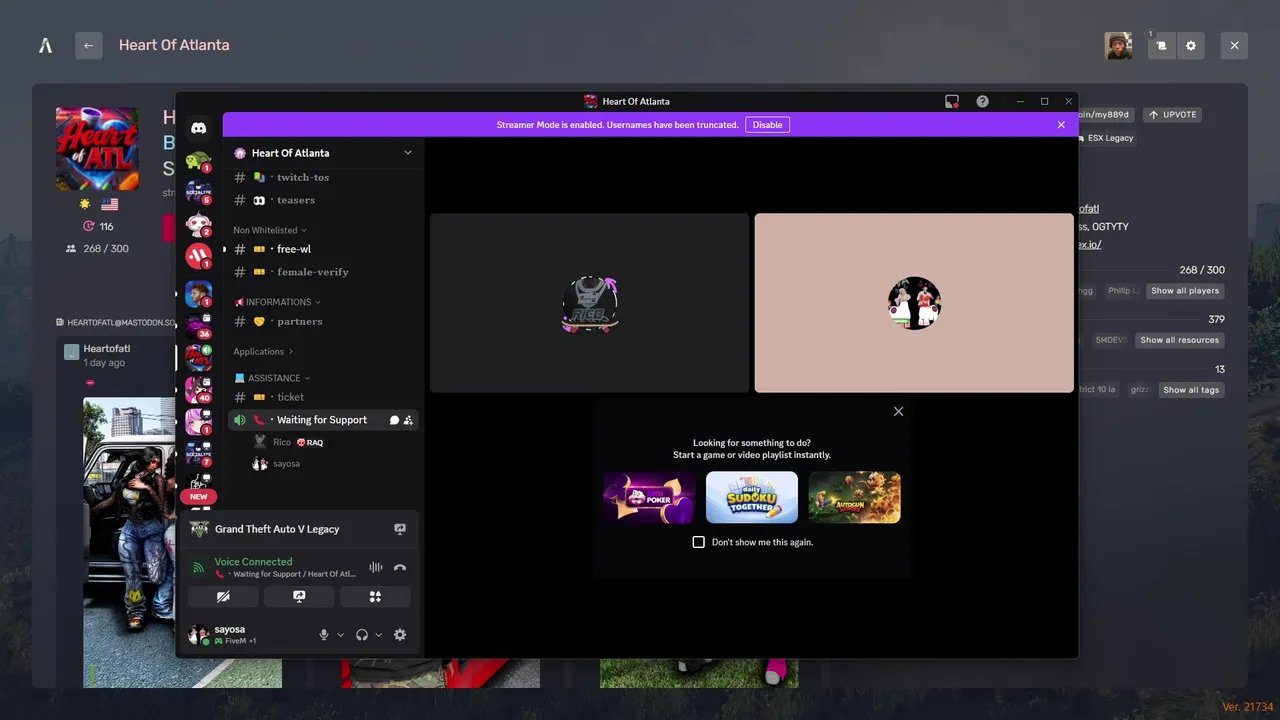
Task: Open the Heartofatl post image
Action: point(129,542)
